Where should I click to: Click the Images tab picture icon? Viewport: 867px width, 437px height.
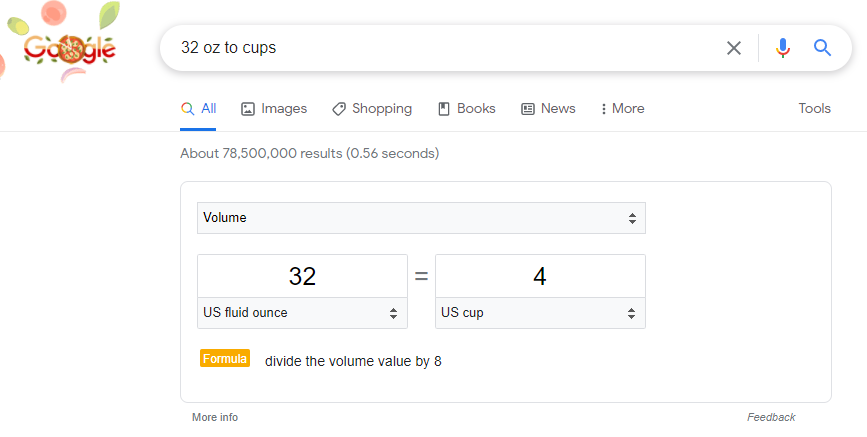(248, 109)
